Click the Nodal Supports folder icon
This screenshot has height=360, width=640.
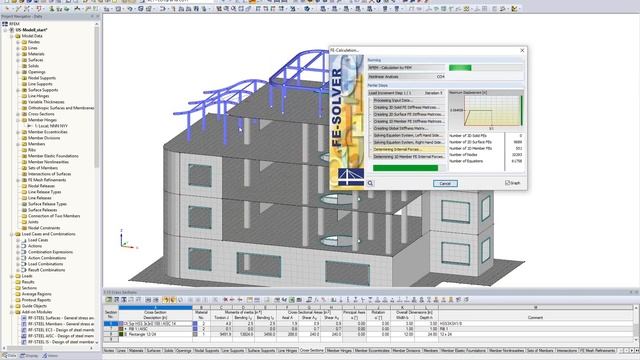(x=24, y=78)
